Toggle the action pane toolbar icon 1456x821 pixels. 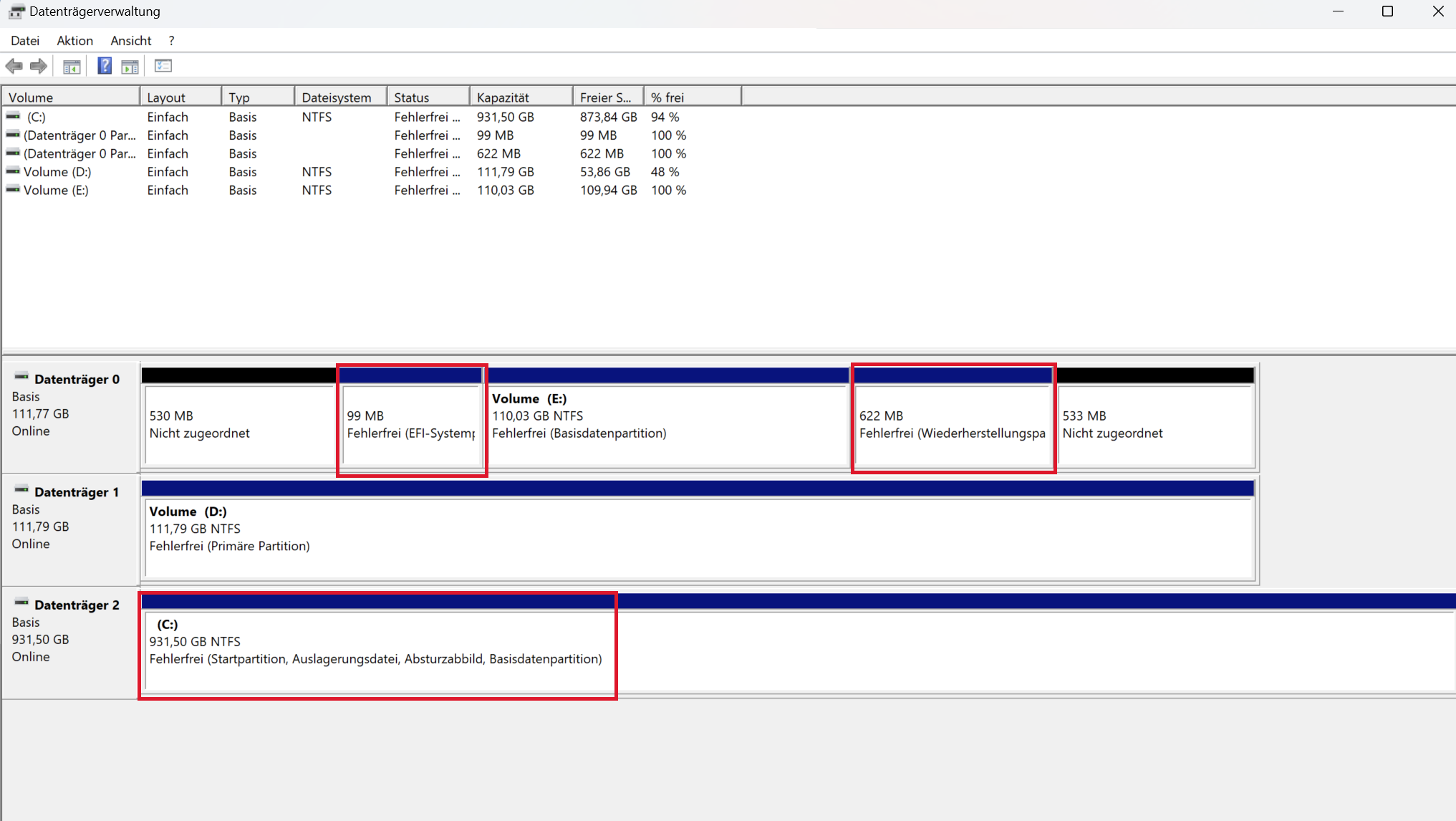pos(130,67)
